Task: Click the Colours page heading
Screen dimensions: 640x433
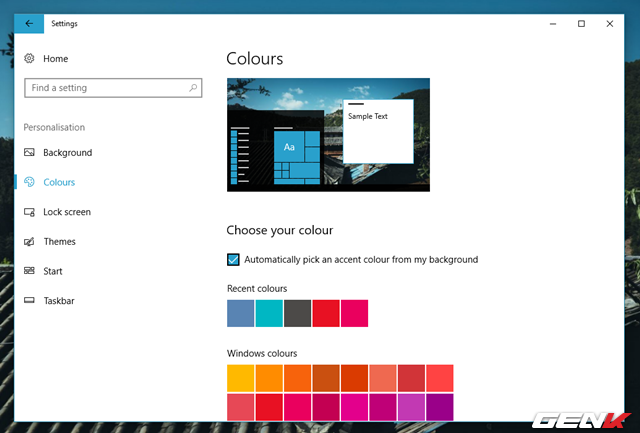Action: (255, 59)
